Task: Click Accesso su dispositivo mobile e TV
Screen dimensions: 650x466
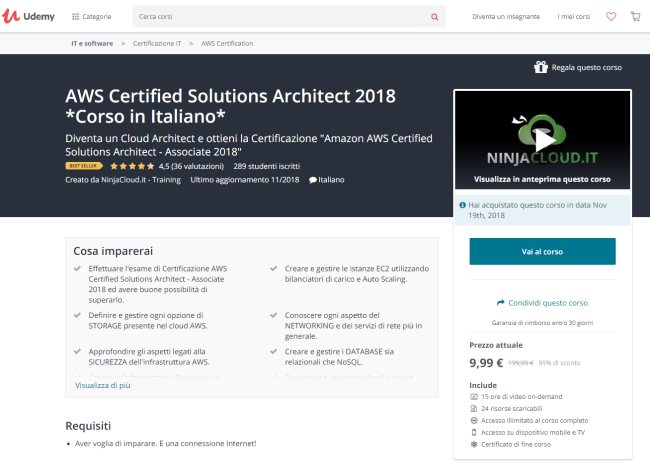Action: pos(533,432)
